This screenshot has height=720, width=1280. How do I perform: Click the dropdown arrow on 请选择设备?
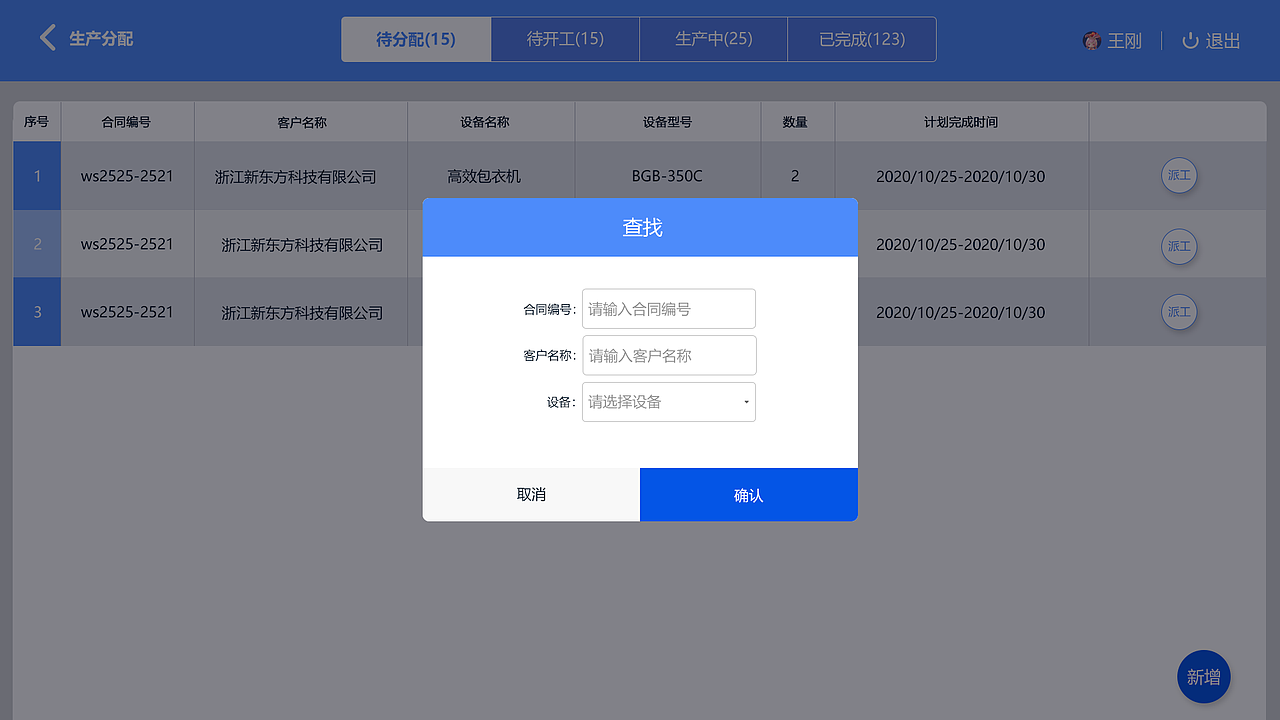point(745,401)
